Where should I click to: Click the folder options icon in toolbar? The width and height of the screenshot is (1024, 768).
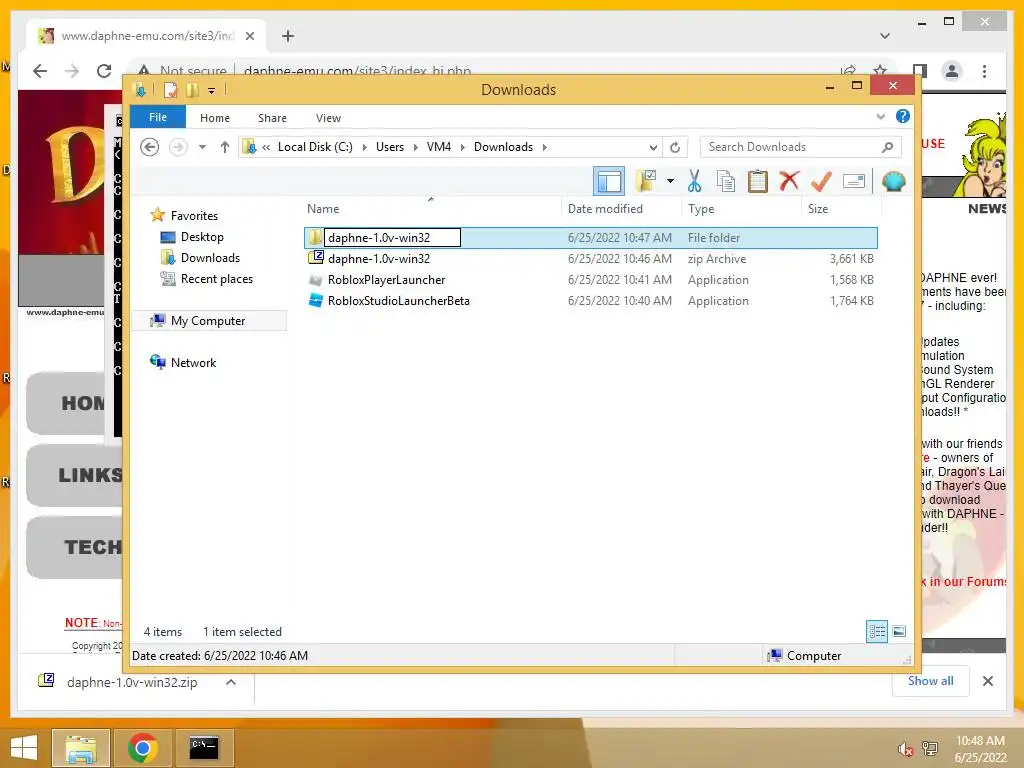coord(646,181)
